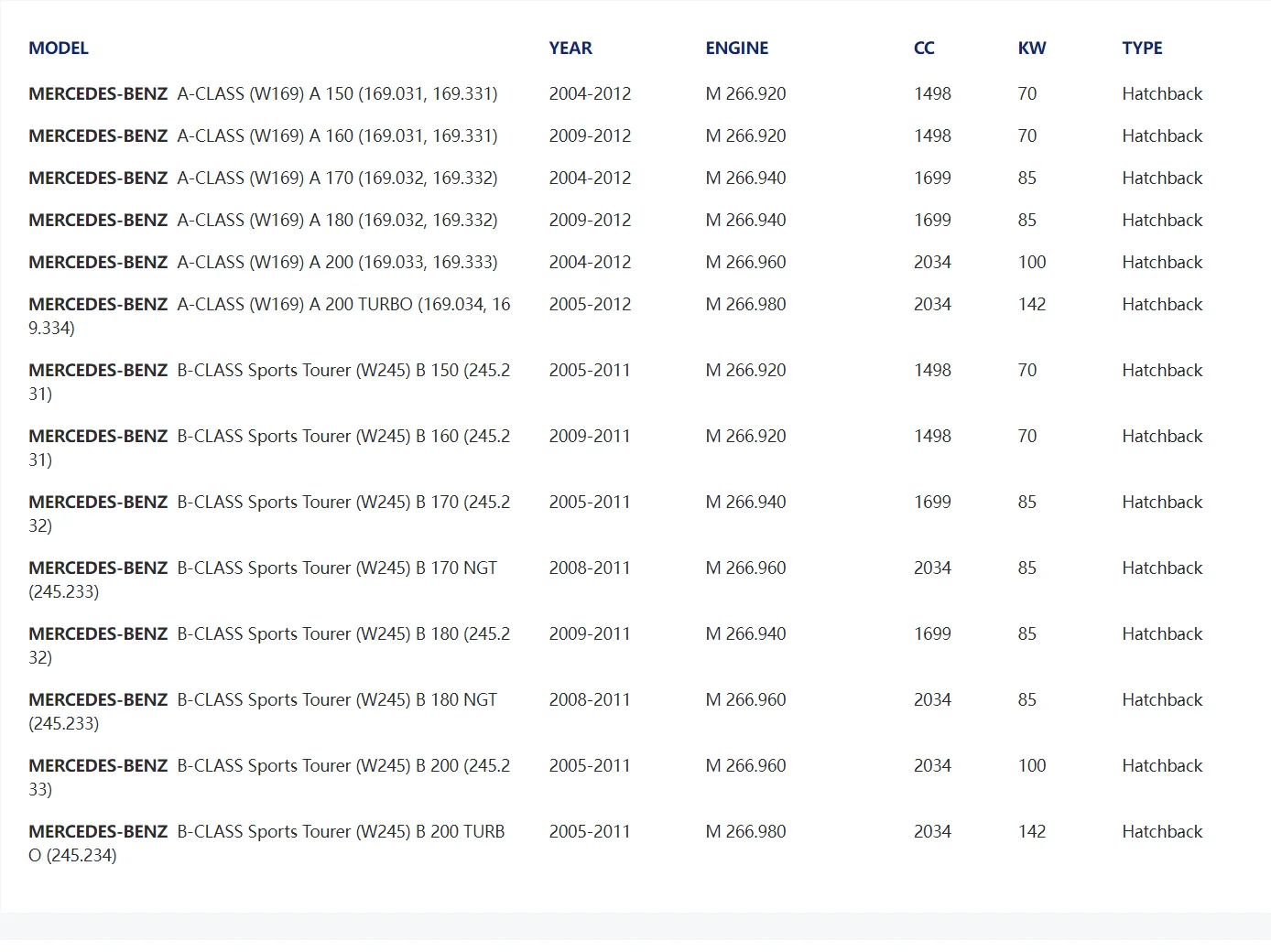Select the B 200 (245.233) model entry
The image size is (1271, 952).
pyautogui.click(x=269, y=777)
